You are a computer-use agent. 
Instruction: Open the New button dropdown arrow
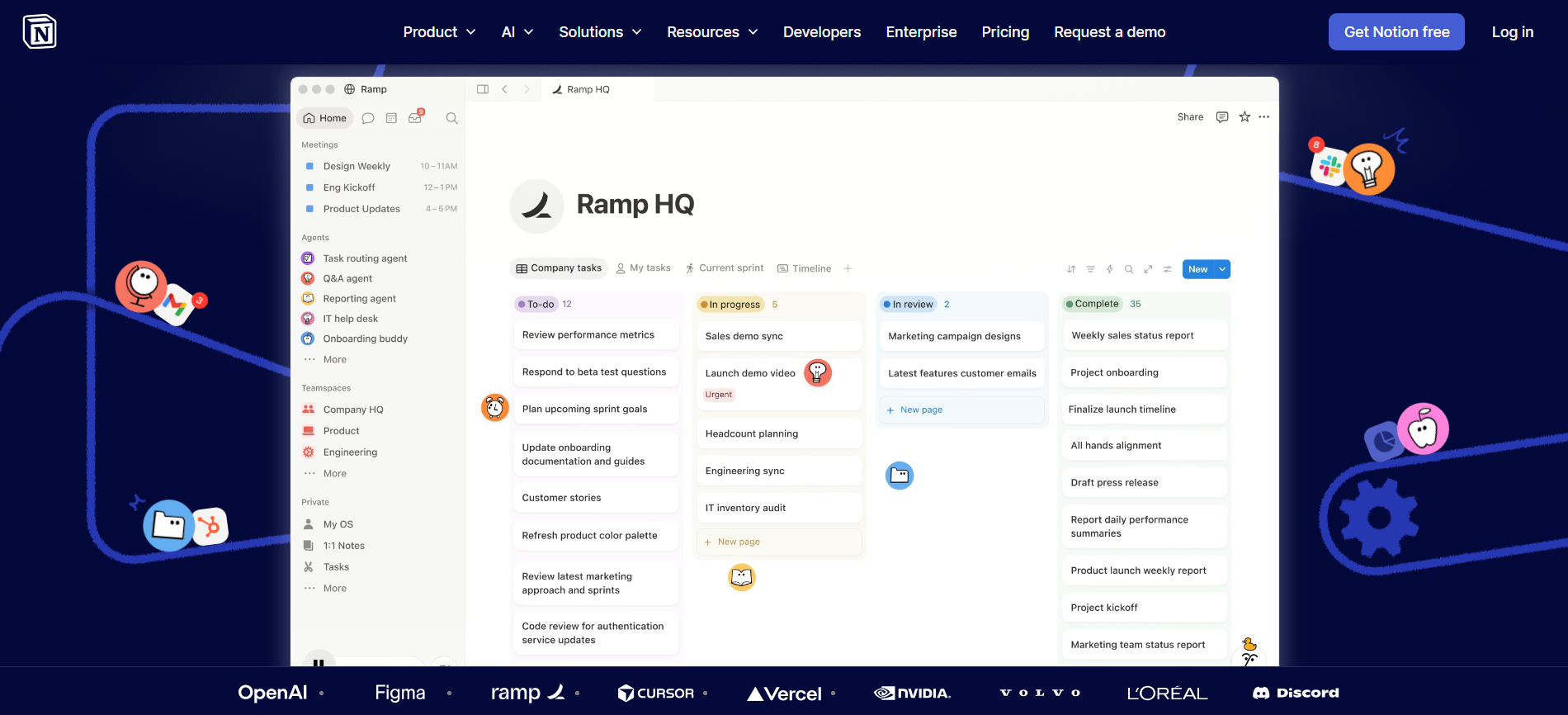pyautogui.click(x=1223, y=269)
